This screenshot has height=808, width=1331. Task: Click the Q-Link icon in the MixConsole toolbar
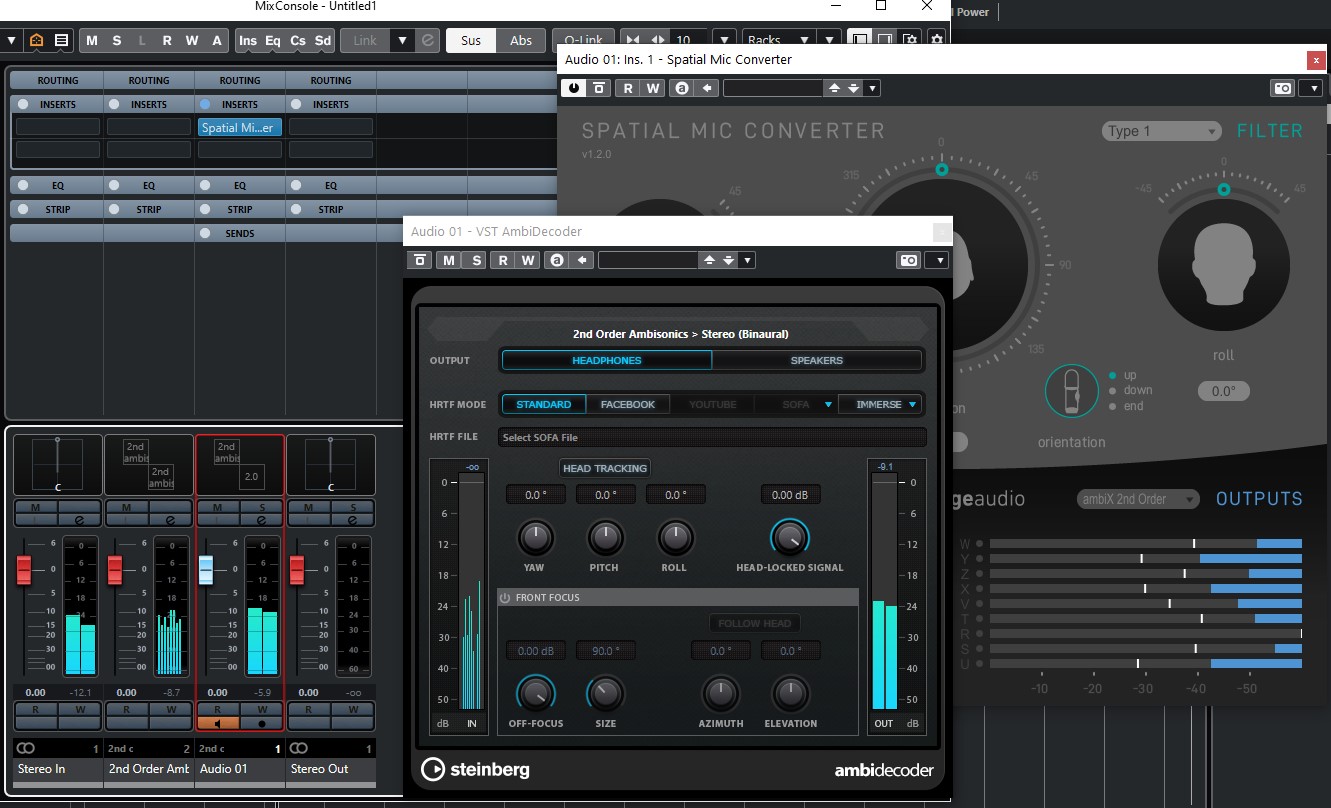583,40
